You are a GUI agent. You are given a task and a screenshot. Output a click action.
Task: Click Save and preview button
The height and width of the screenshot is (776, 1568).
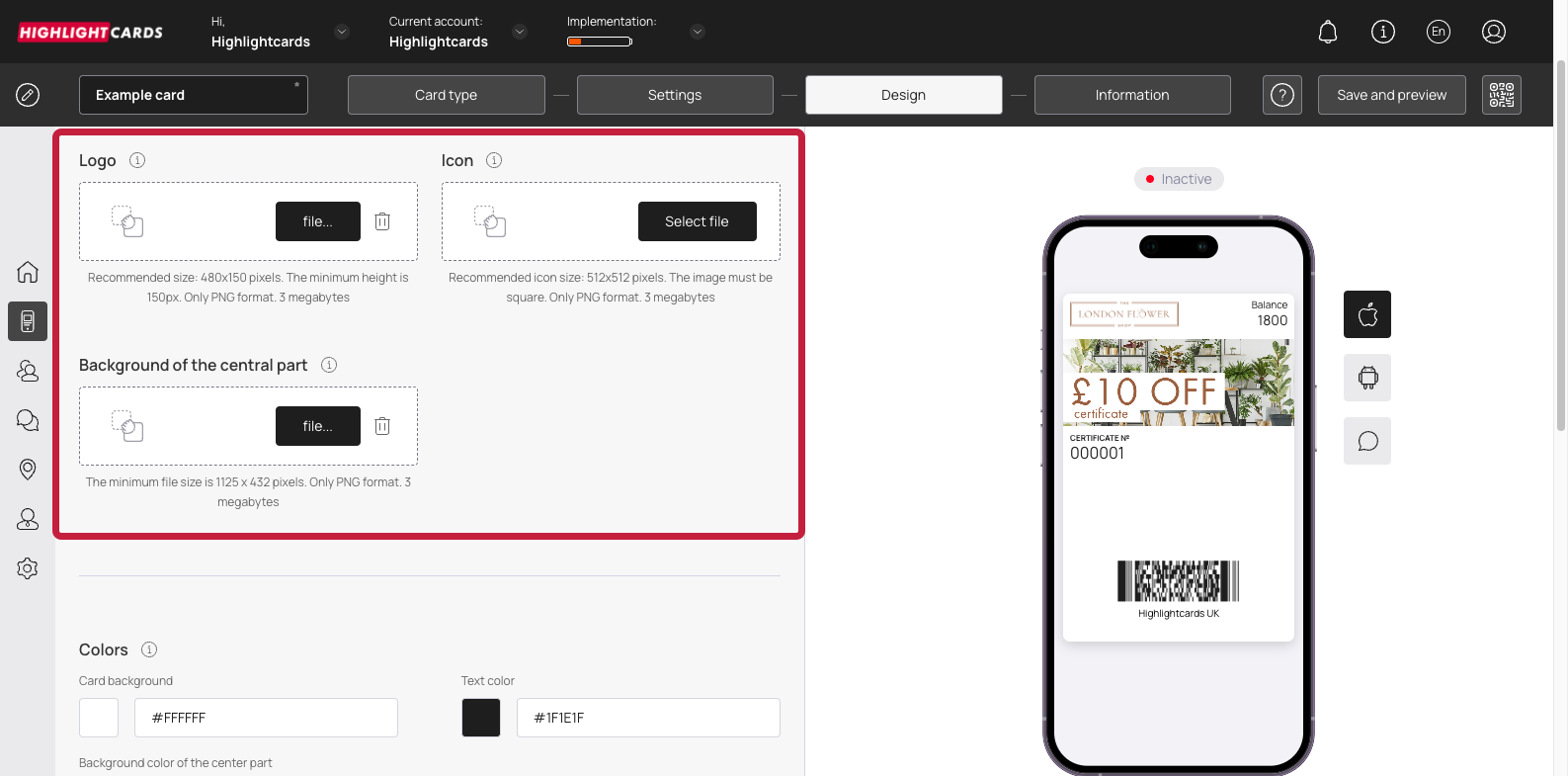click(1391, 95)
